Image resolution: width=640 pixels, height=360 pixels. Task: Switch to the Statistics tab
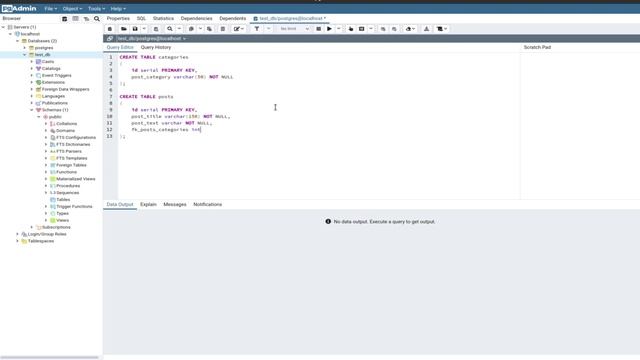[x=163, y=18]
